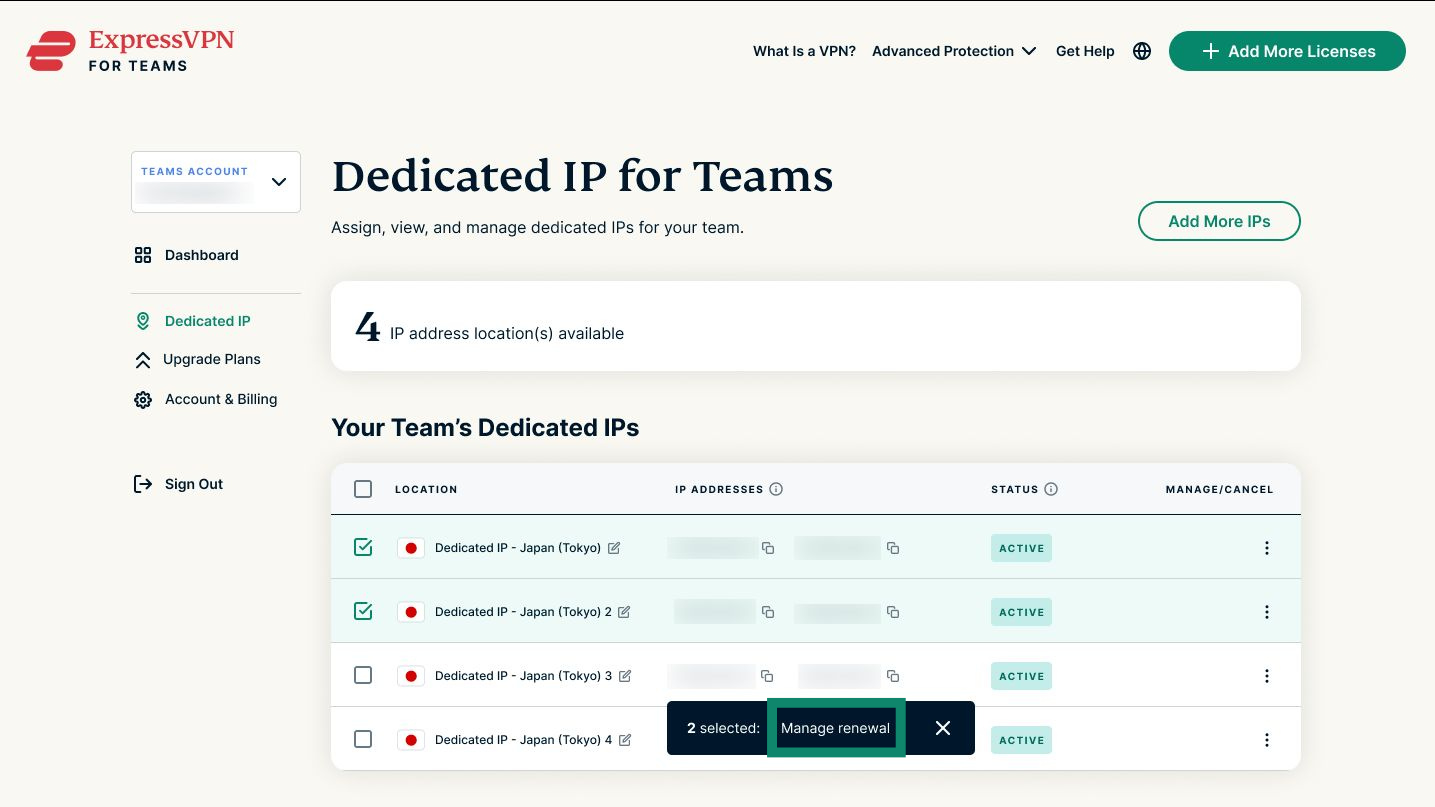Click the 'Your Team's Dedicated IPs' heading

(x=485, y=428)
